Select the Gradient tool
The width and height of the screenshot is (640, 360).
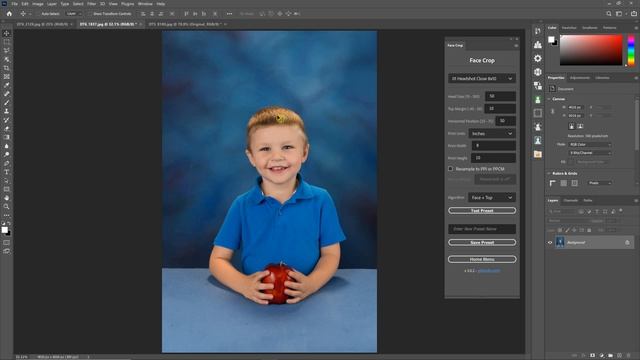tap(7, 137)
